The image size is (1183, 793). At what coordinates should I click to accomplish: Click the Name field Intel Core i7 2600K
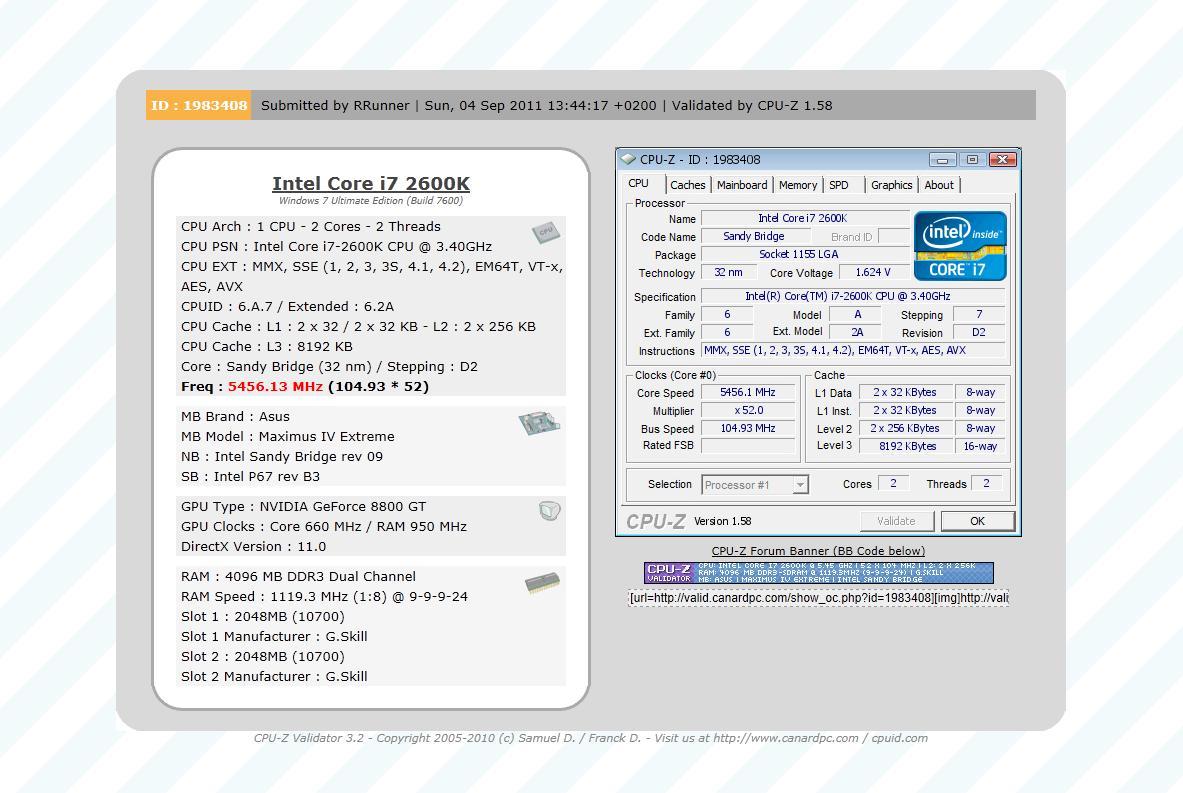(803, 218)
